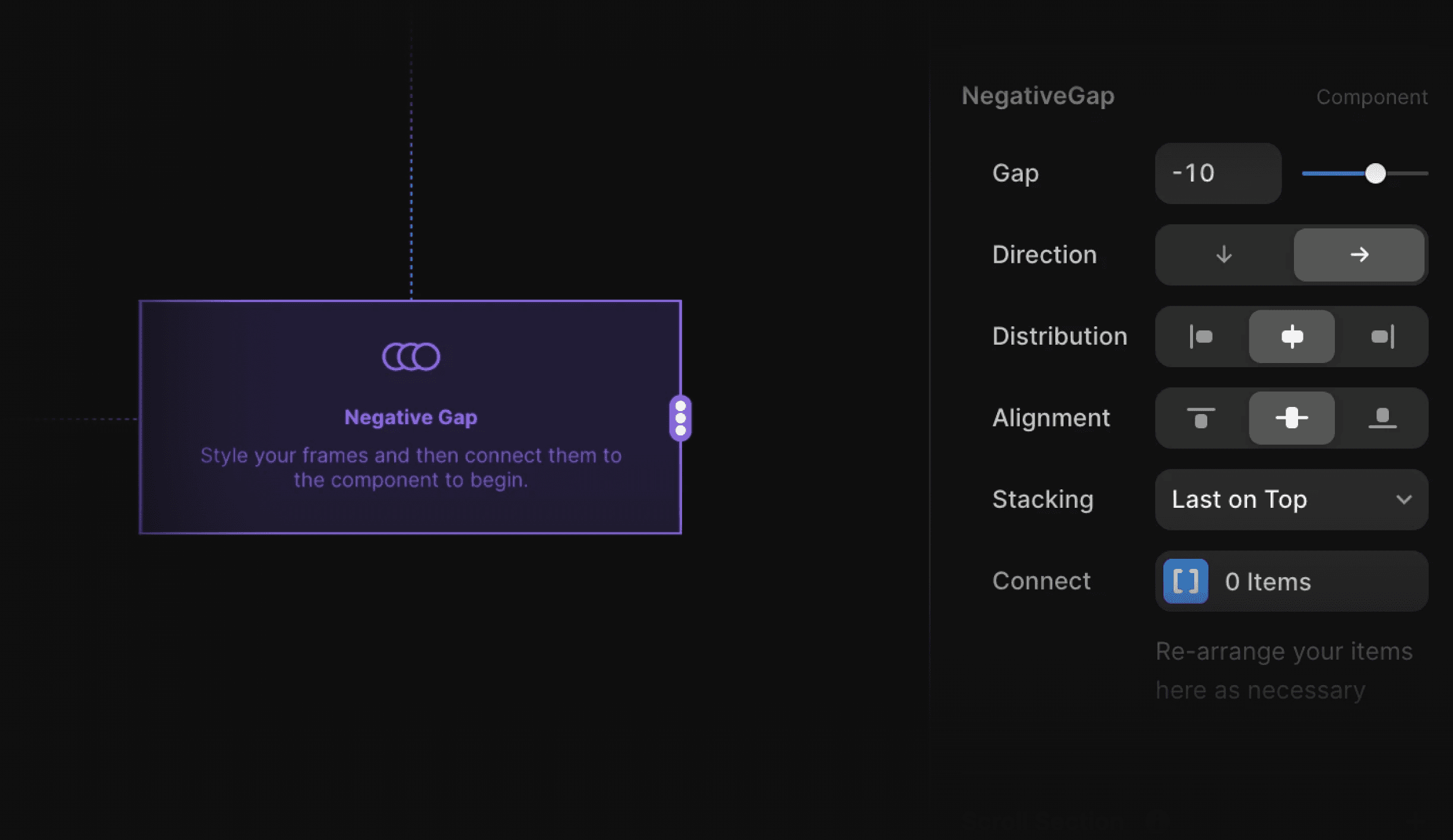Select the NegativeGap component title
Viewport: 1453px width, 840px height.
pyautogui.click(x=1038, y=96)
